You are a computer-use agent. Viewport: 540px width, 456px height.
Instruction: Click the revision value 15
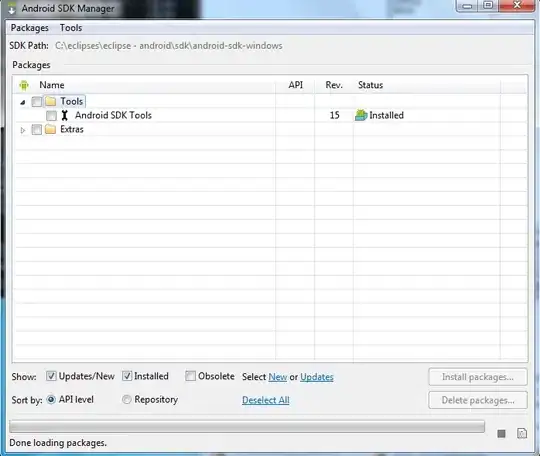[334, 115]
